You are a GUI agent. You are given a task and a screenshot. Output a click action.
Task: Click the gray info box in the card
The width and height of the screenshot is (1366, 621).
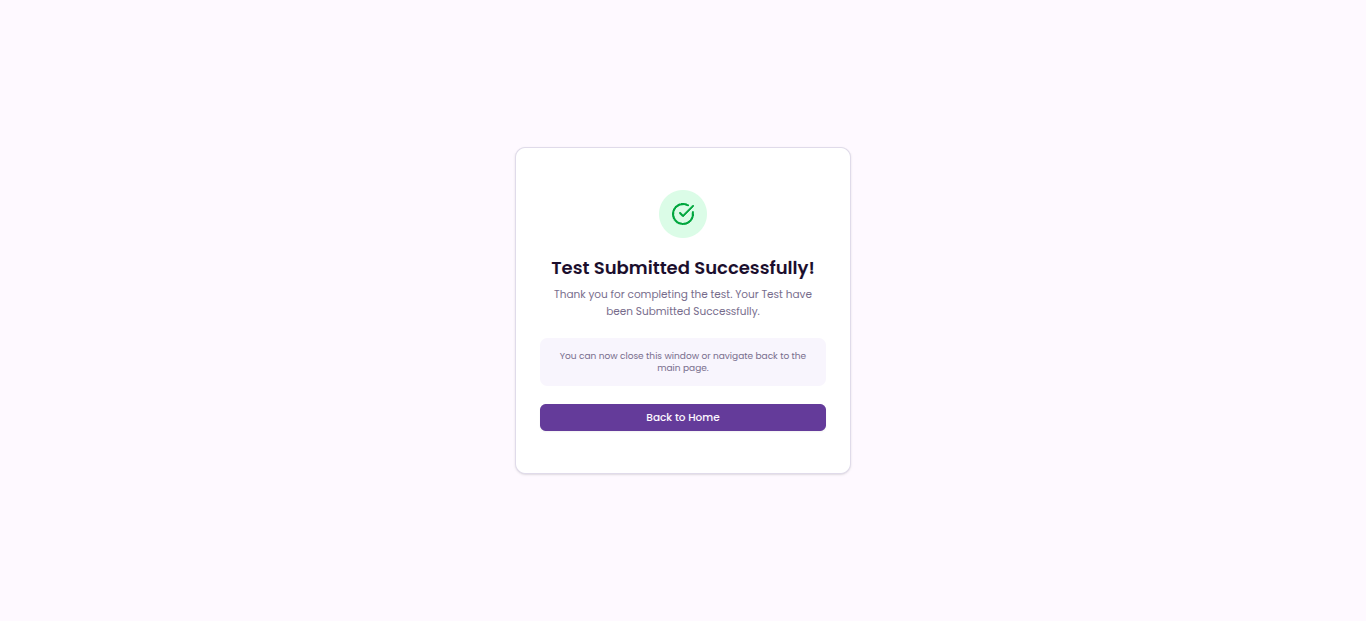pos(683,361)
